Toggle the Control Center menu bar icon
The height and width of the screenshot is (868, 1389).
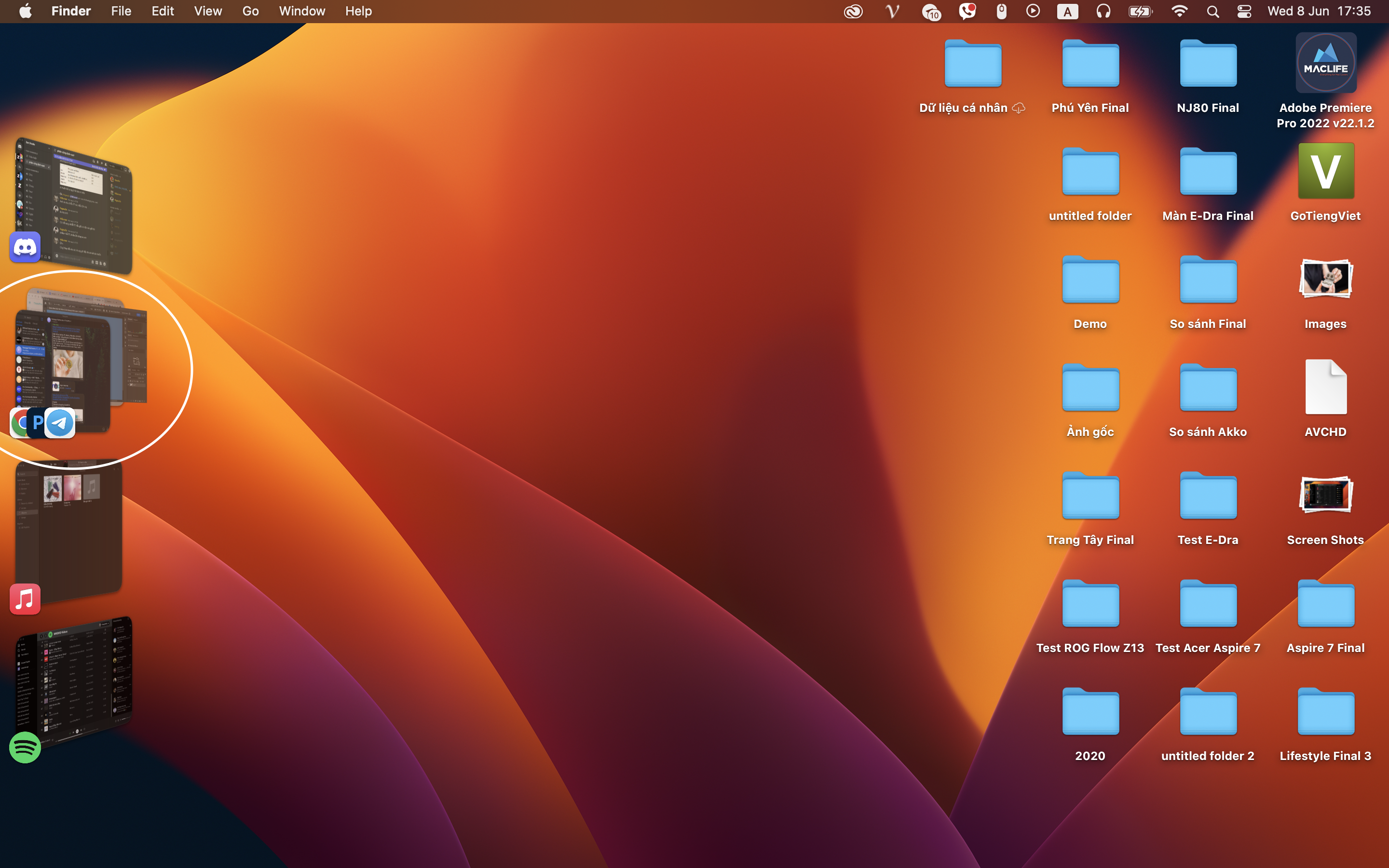coord(1243,11)
